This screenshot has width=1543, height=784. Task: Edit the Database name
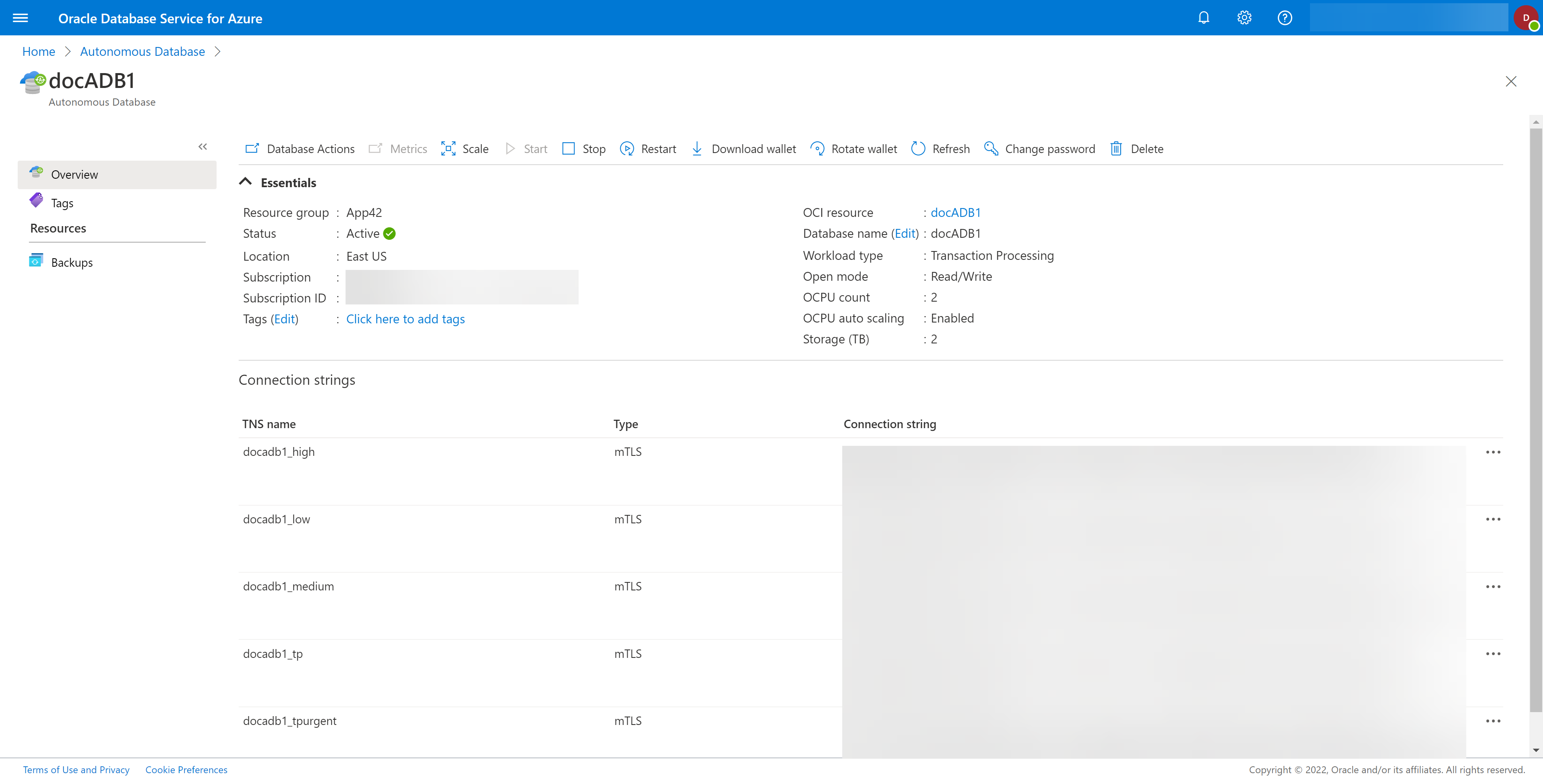click(905, 233)
